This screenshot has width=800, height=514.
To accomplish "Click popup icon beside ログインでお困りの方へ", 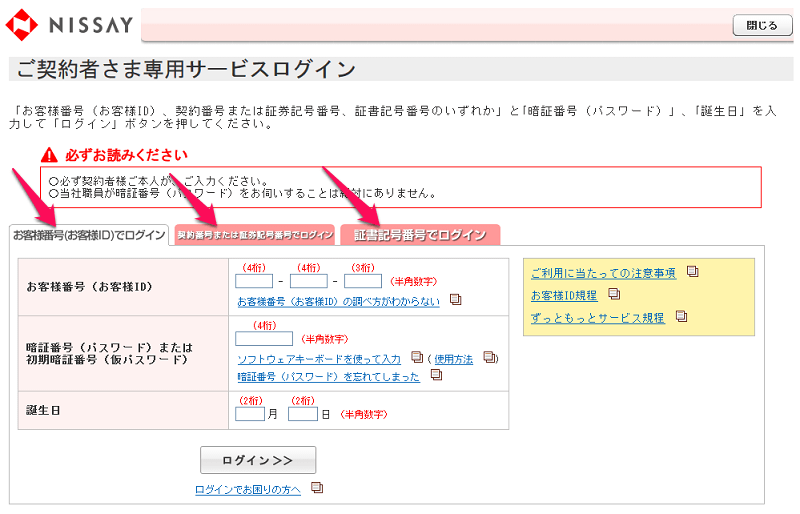I will [x=317, y=487].
